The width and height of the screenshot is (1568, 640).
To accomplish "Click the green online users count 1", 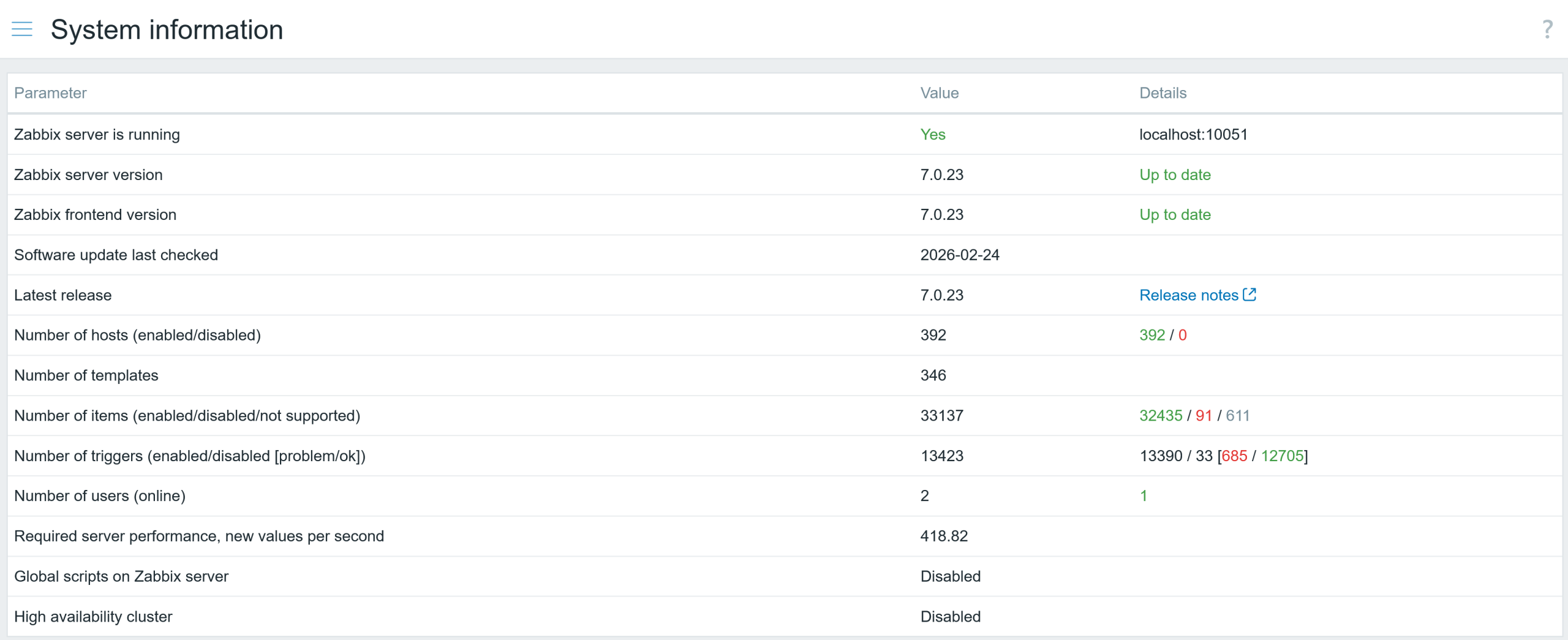I will pos(1143,496).
